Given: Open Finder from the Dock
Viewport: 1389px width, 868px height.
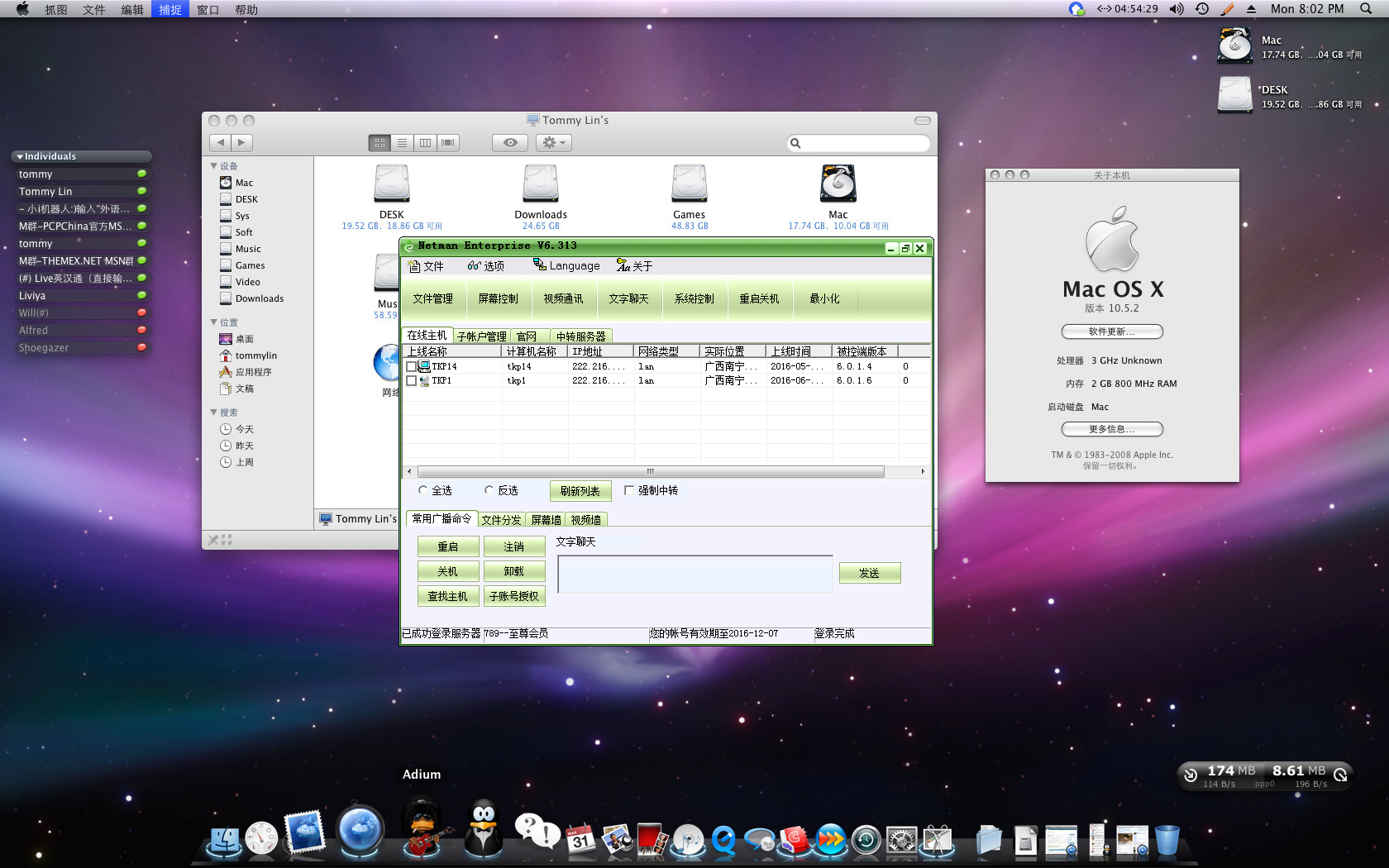Looking at the screenshot, I should point(224,840).
